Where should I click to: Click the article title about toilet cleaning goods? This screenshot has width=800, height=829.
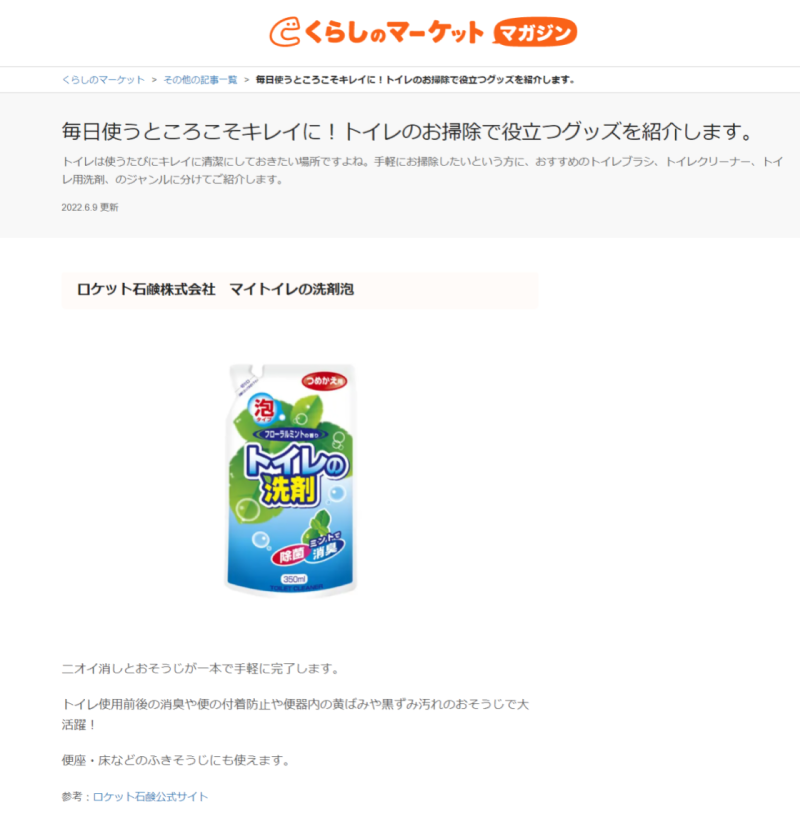click(x=407, y=131)
